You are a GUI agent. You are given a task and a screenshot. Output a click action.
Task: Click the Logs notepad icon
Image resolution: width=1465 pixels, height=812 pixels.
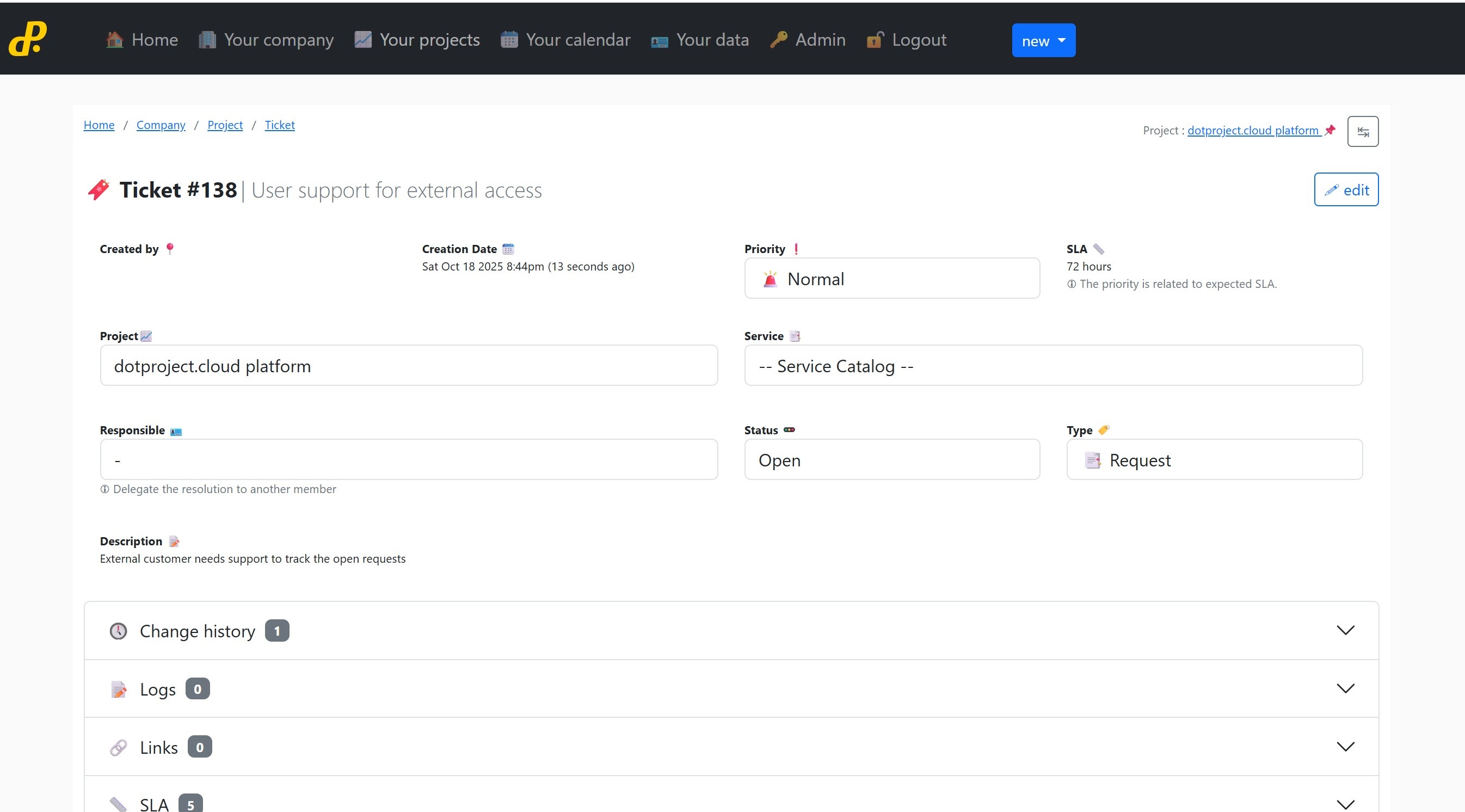(x=118, y=689)
